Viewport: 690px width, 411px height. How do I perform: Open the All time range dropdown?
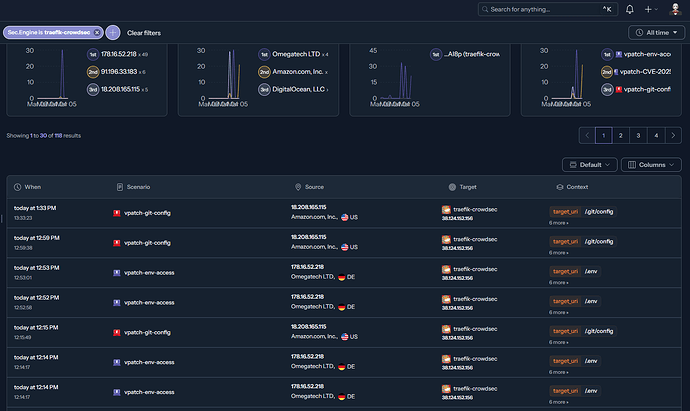coord(655,32)
